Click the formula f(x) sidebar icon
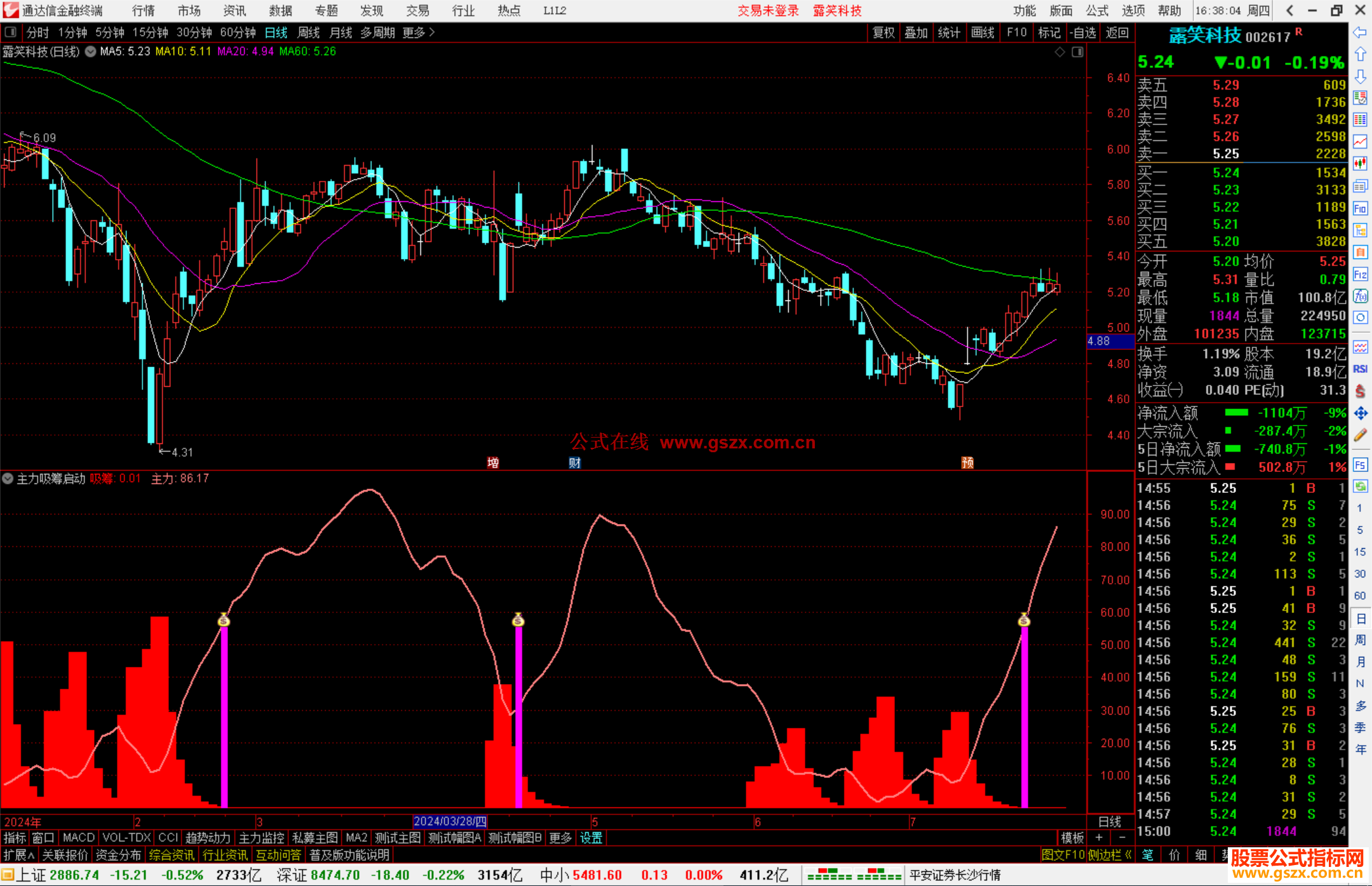 pos(1360,296)
